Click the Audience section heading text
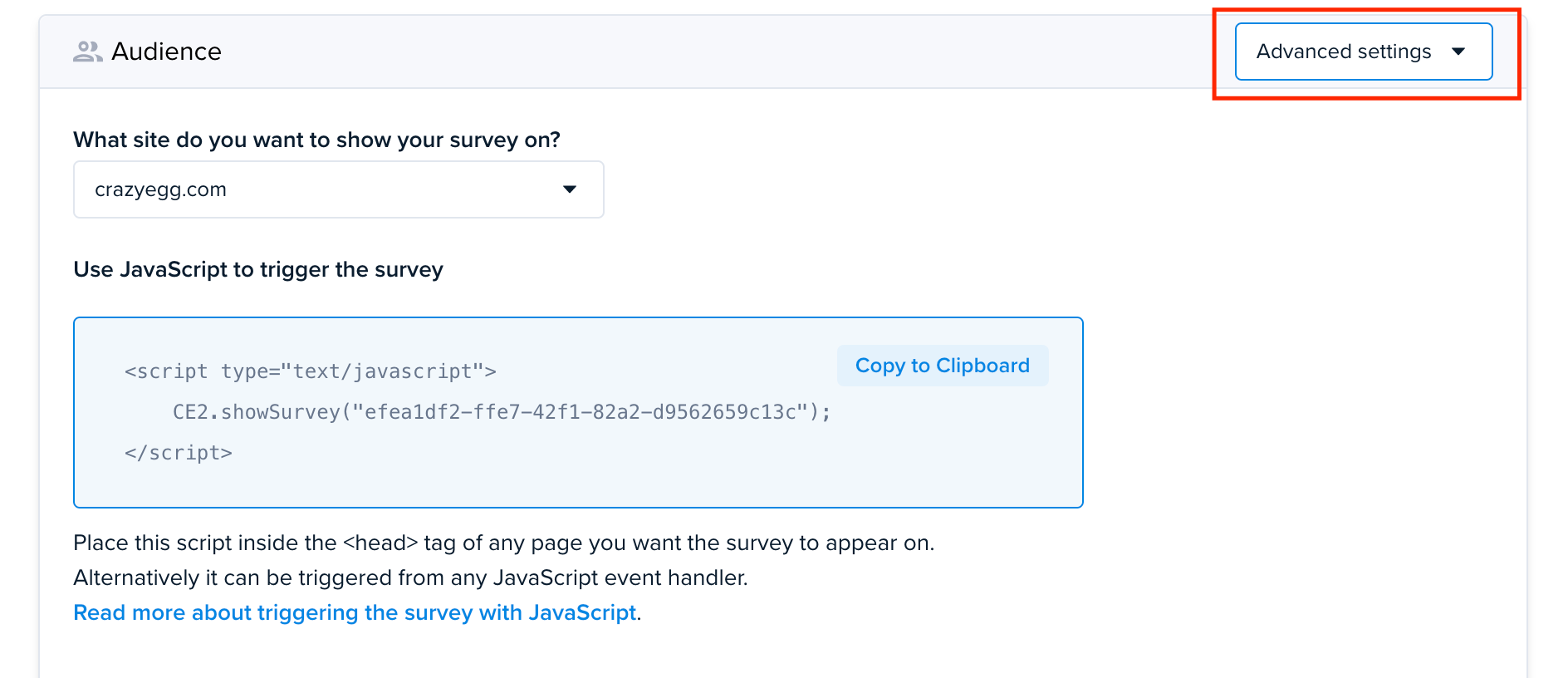The height and width of the screenshot is (678, 1568). pyautogui.click(x=166, y=52)
